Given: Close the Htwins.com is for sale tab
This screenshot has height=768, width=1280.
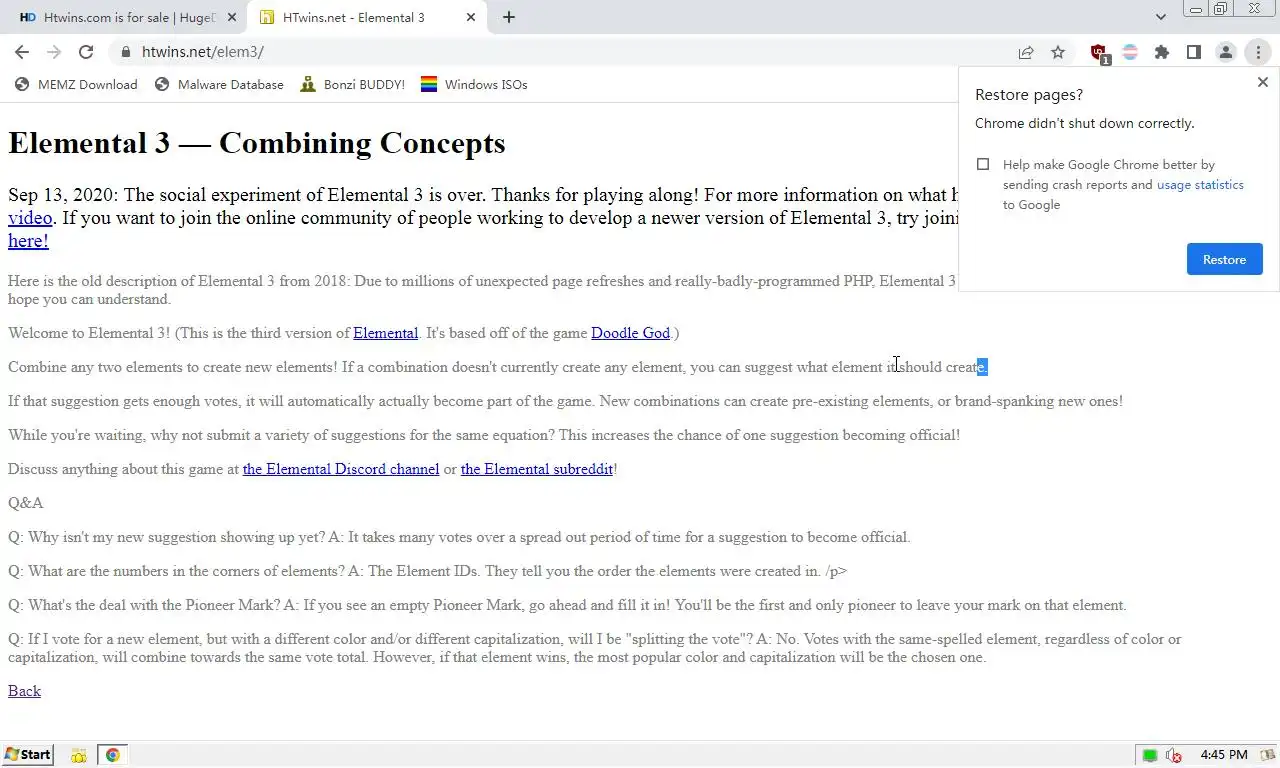Looking at the screenshot, I should [x=232, y=17].
